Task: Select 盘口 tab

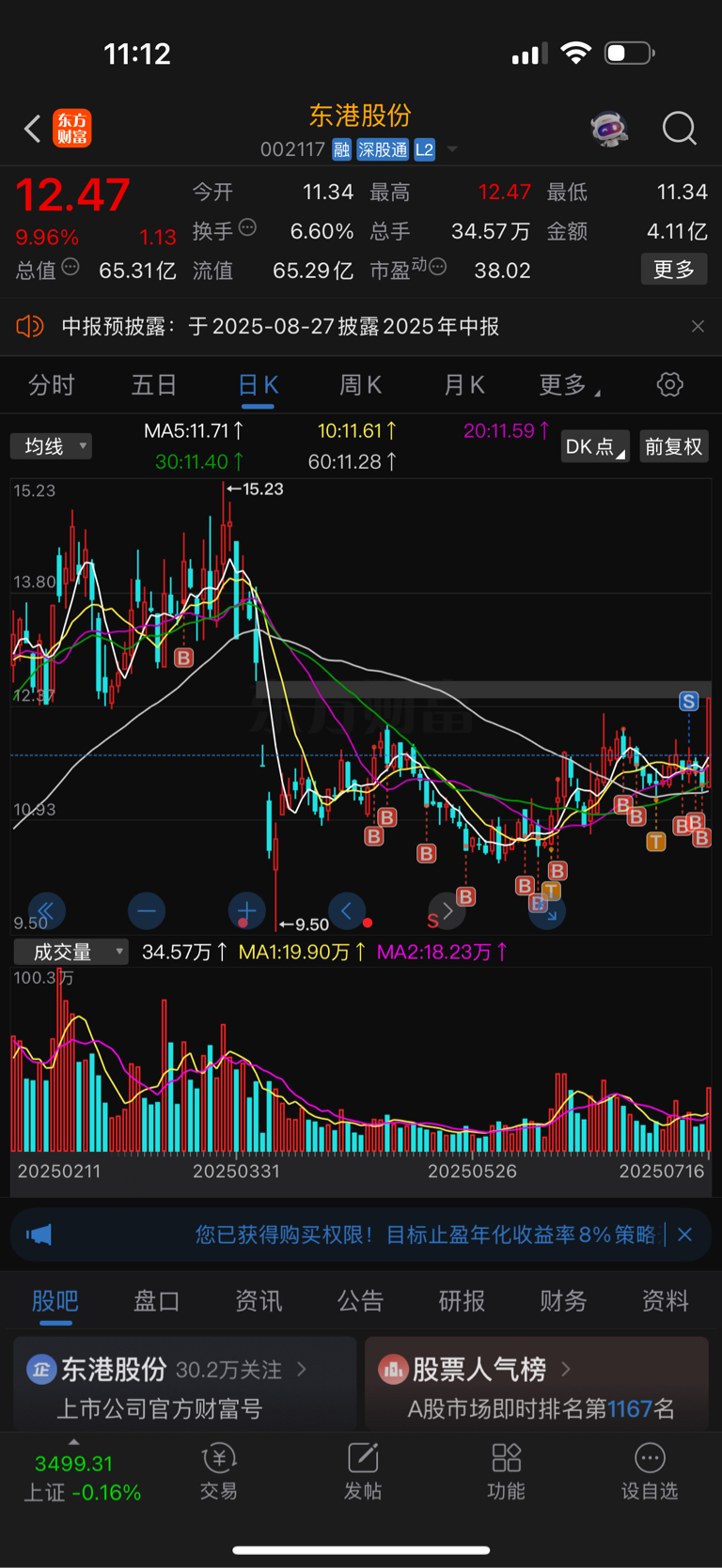Action: tap(157, 1301)
